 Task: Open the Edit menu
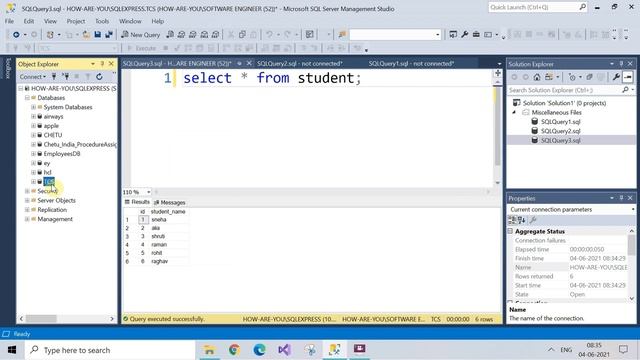tap(29, 21)
